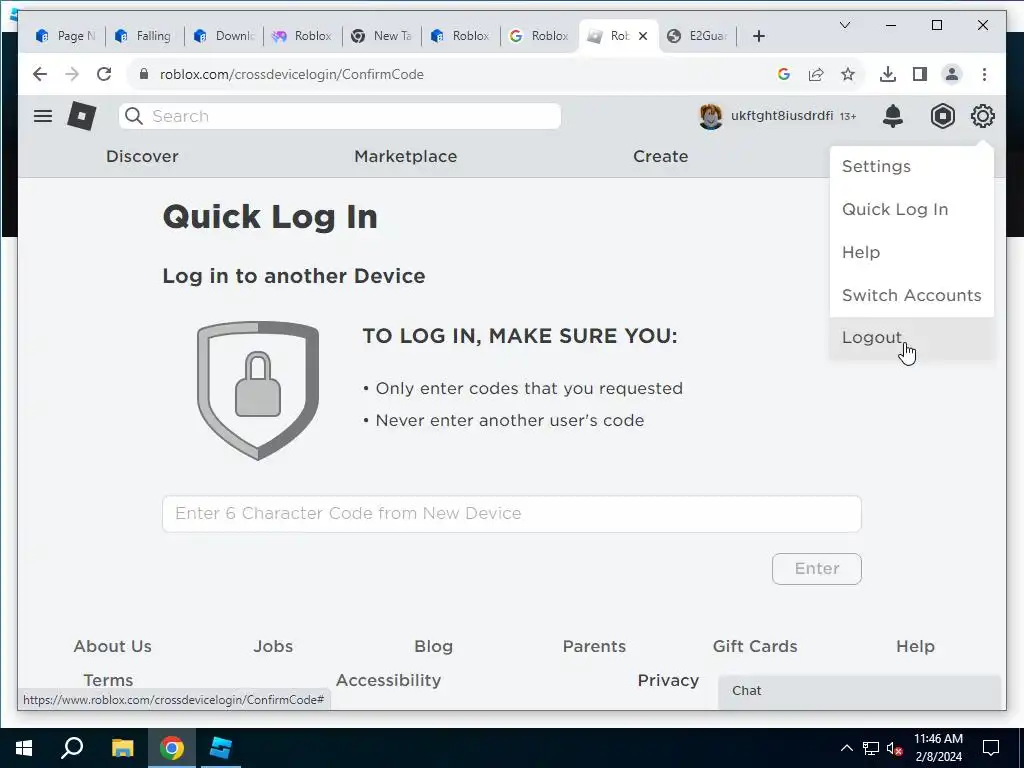Viewport: 1024px width, 768px height.
Task: Show hidden system tray icons
Action: click(846, 748)
